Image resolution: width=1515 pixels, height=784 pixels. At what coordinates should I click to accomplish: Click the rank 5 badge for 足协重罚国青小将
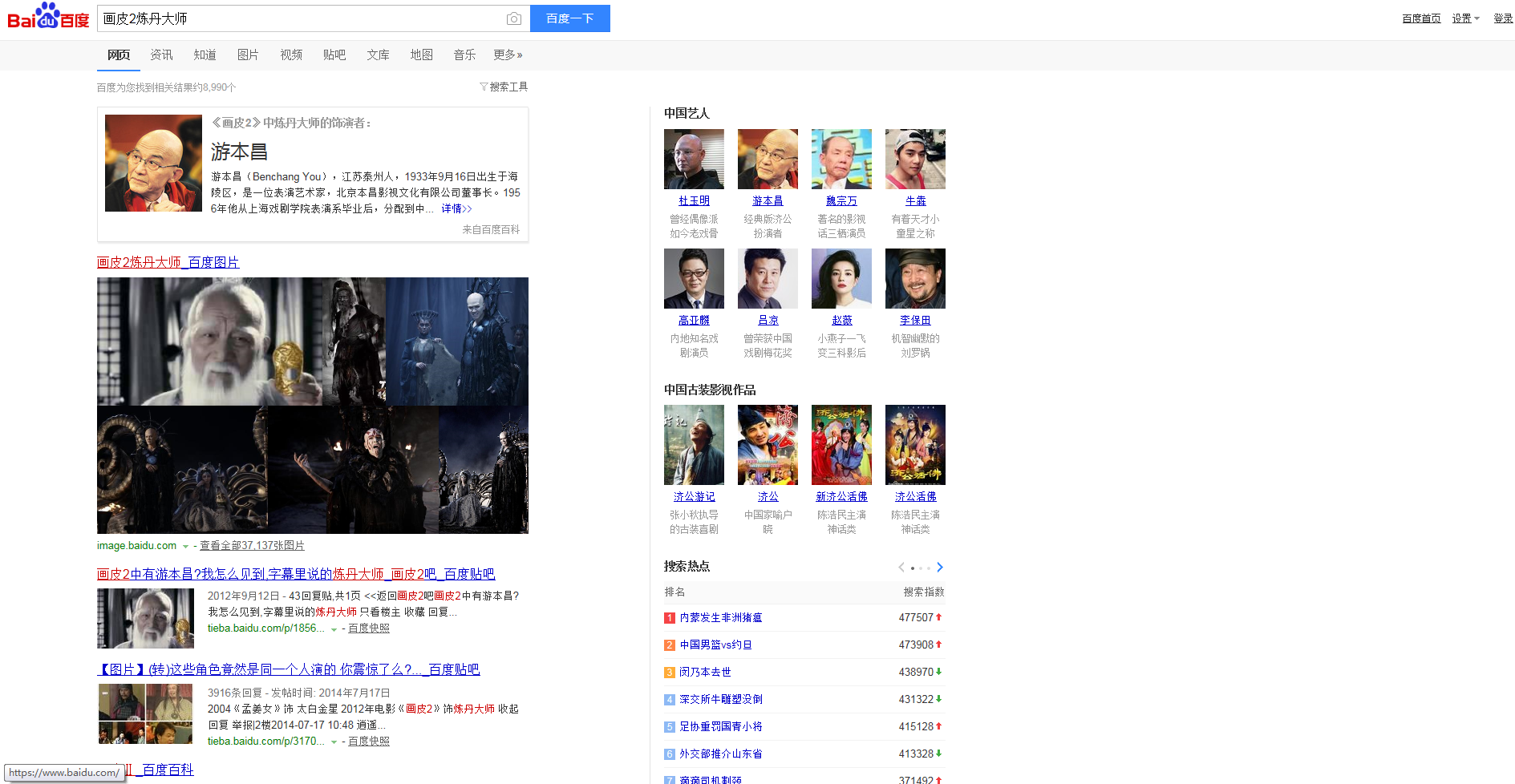[x=670, y=727]
